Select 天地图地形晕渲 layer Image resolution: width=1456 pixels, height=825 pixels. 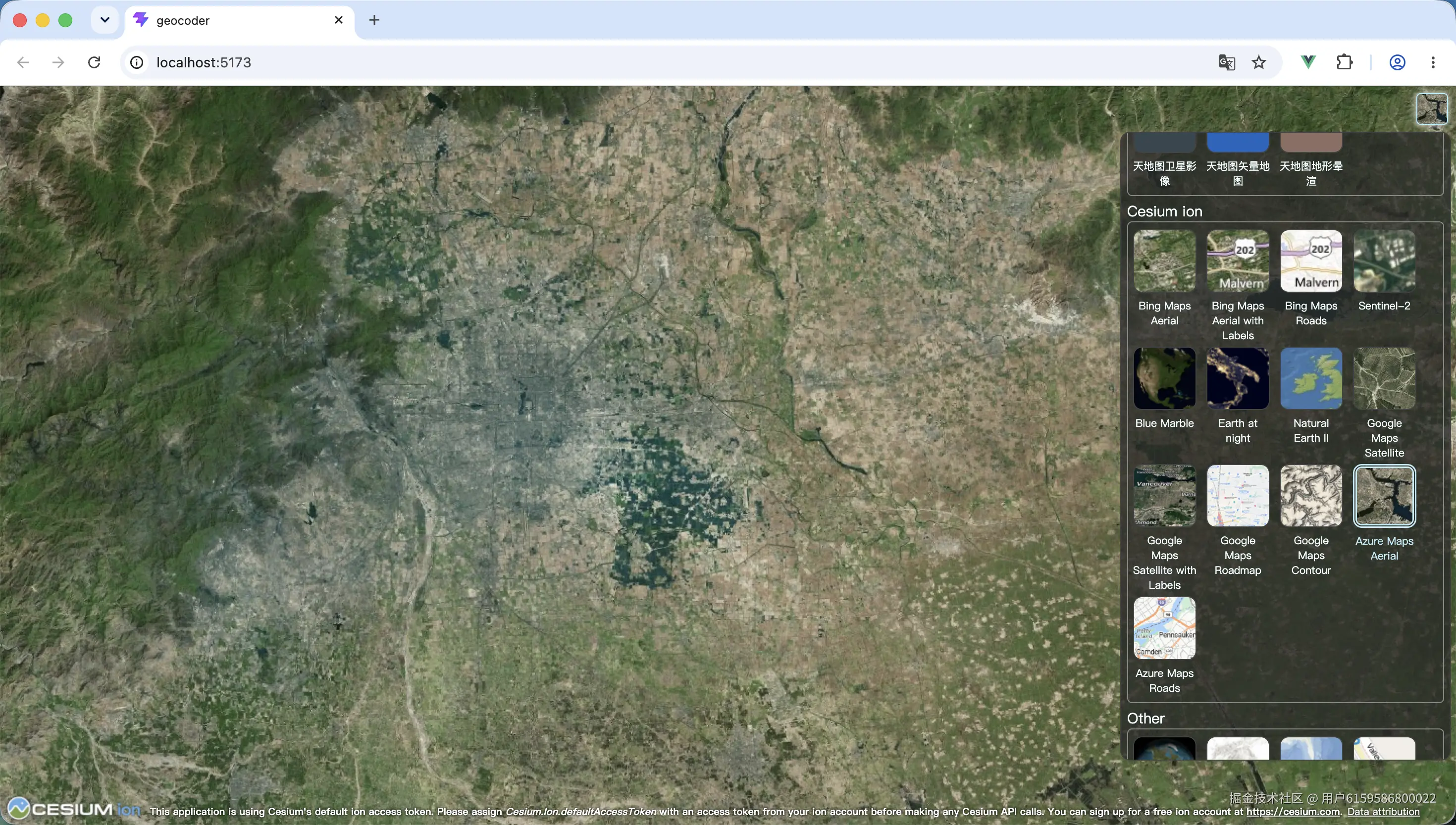click(1311, 143)
